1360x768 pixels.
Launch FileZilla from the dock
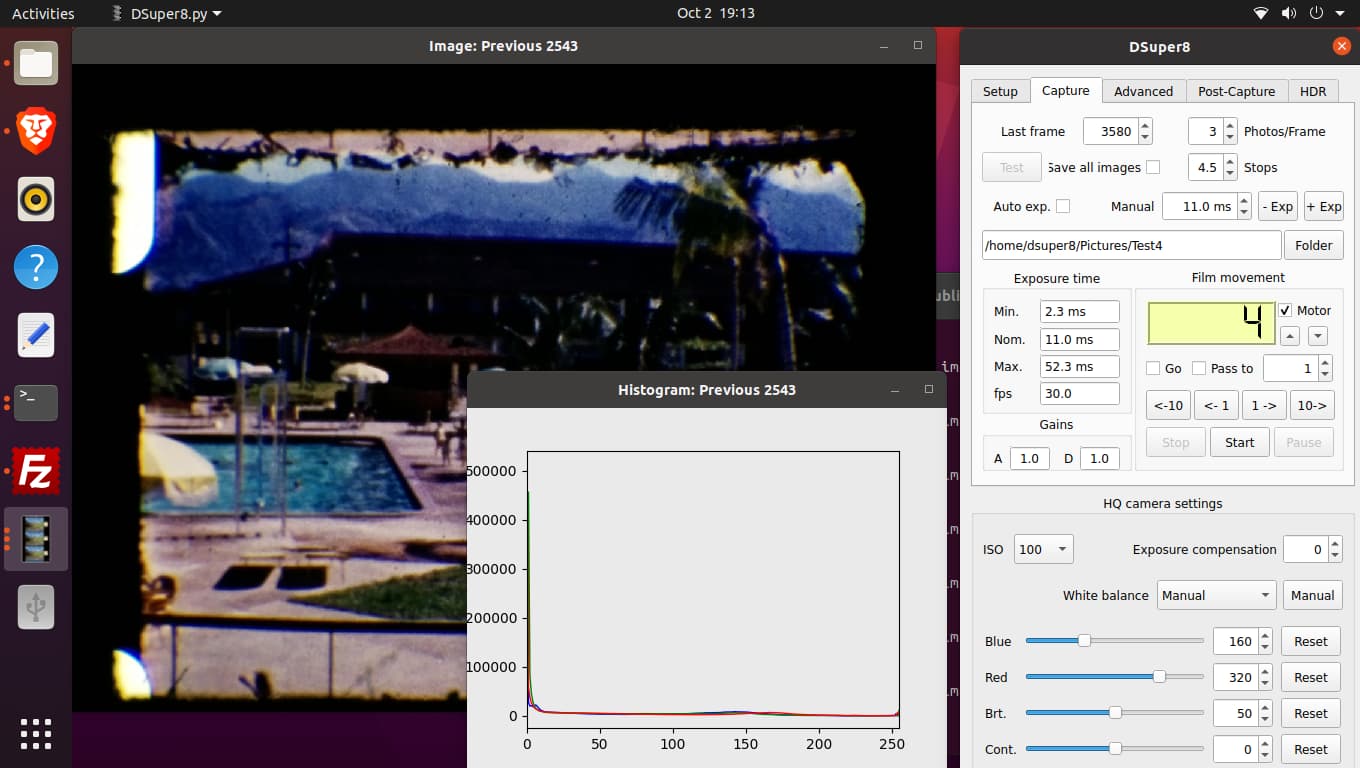click(x=36, y=470)
